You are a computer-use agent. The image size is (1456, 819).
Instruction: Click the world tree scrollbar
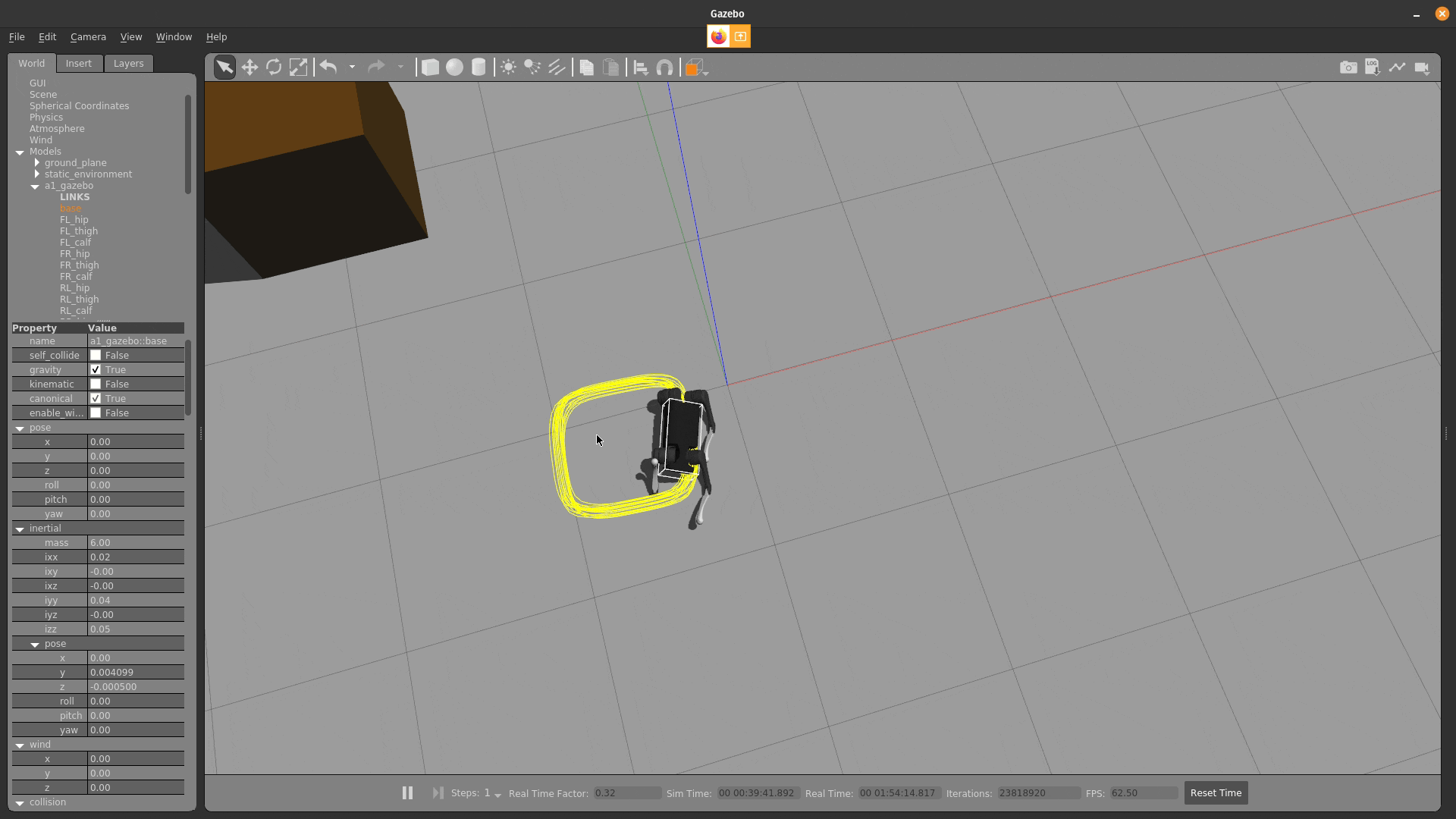(x=187, y=144)
